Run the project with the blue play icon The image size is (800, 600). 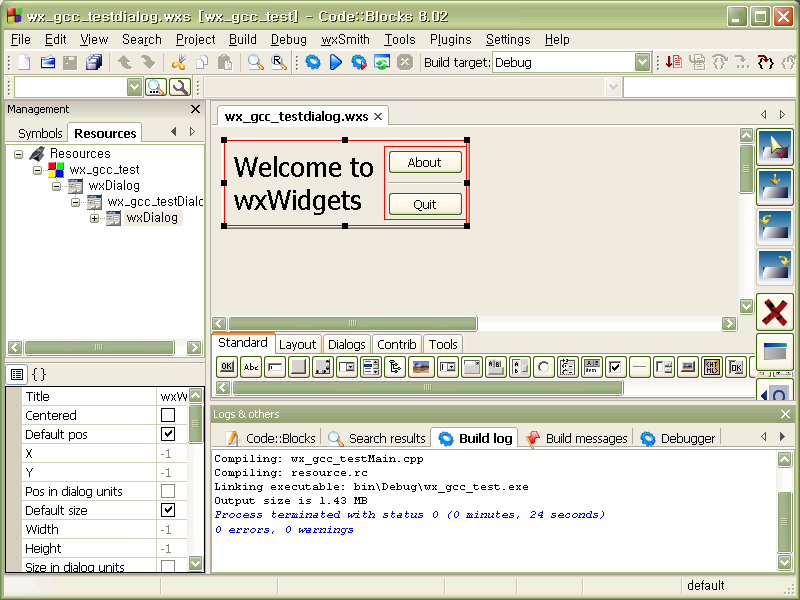coord(336,63)
